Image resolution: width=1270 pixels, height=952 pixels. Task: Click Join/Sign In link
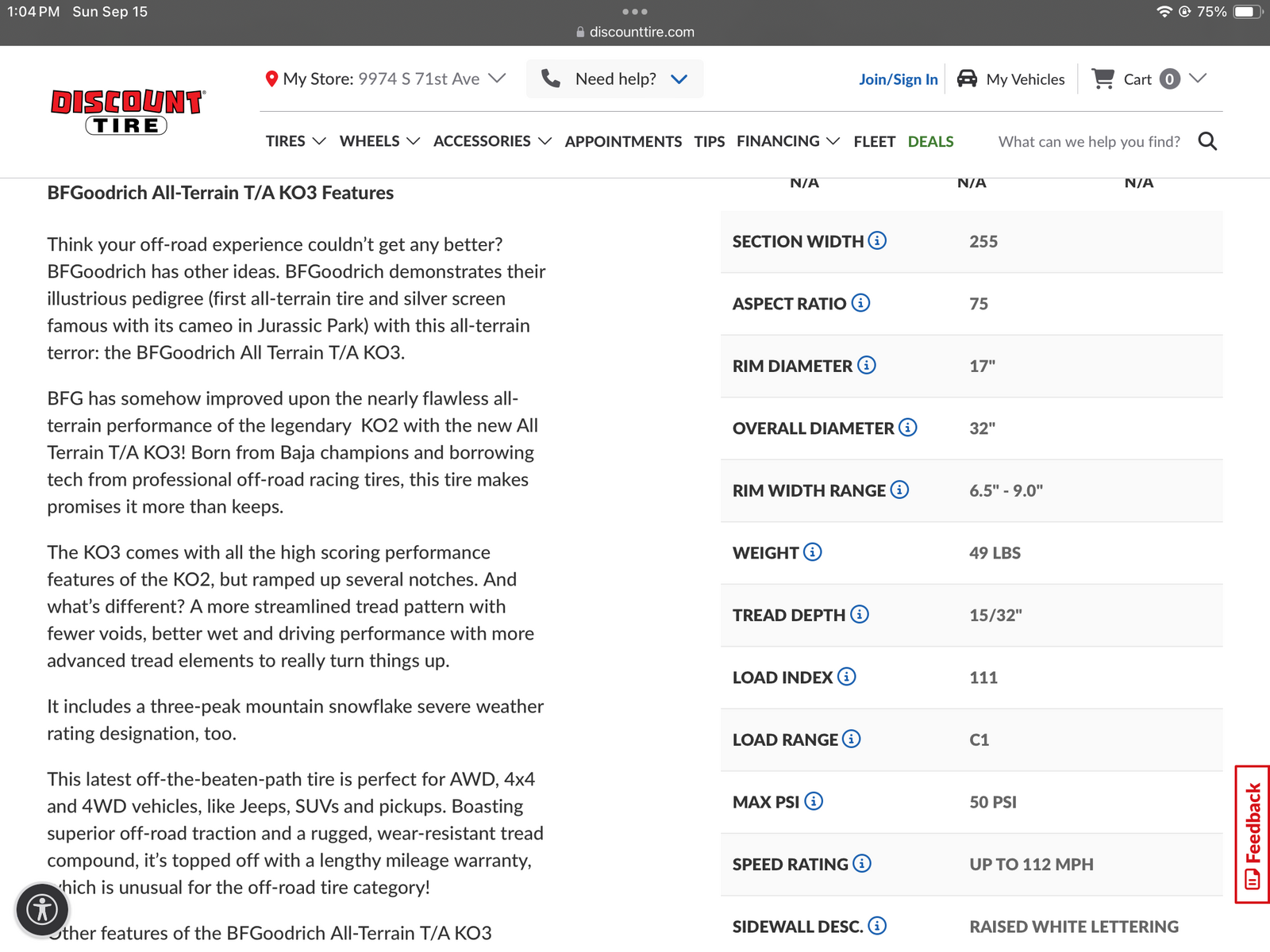899,79
